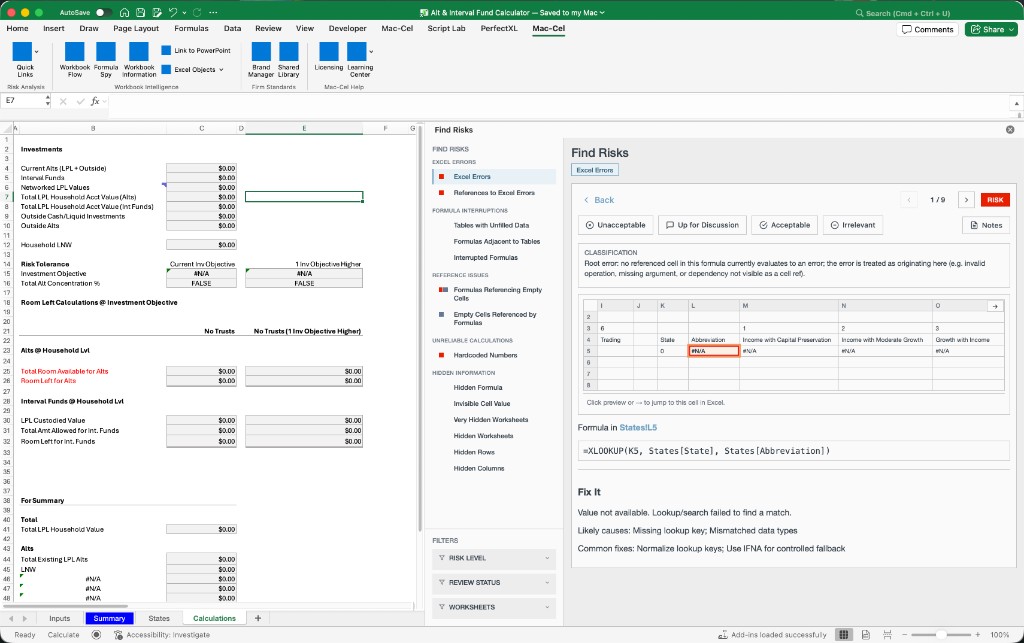Click the zoom out minus icon
The height and width of the screenshot is (643, 1024).
point(904,635)
